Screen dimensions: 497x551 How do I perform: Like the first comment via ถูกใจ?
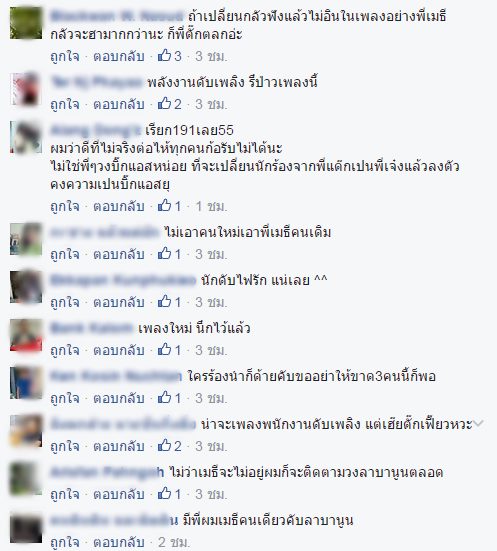pos(65,56)
